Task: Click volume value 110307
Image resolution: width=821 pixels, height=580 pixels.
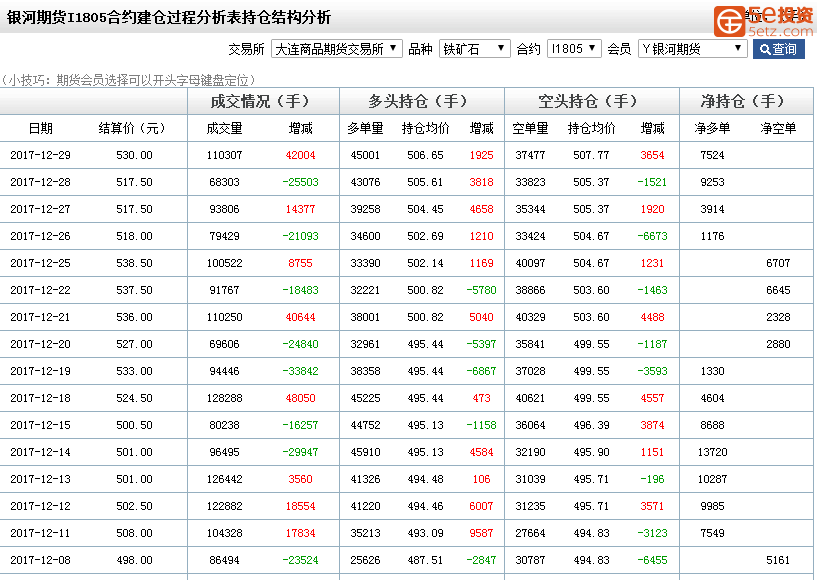Action: 224,155
